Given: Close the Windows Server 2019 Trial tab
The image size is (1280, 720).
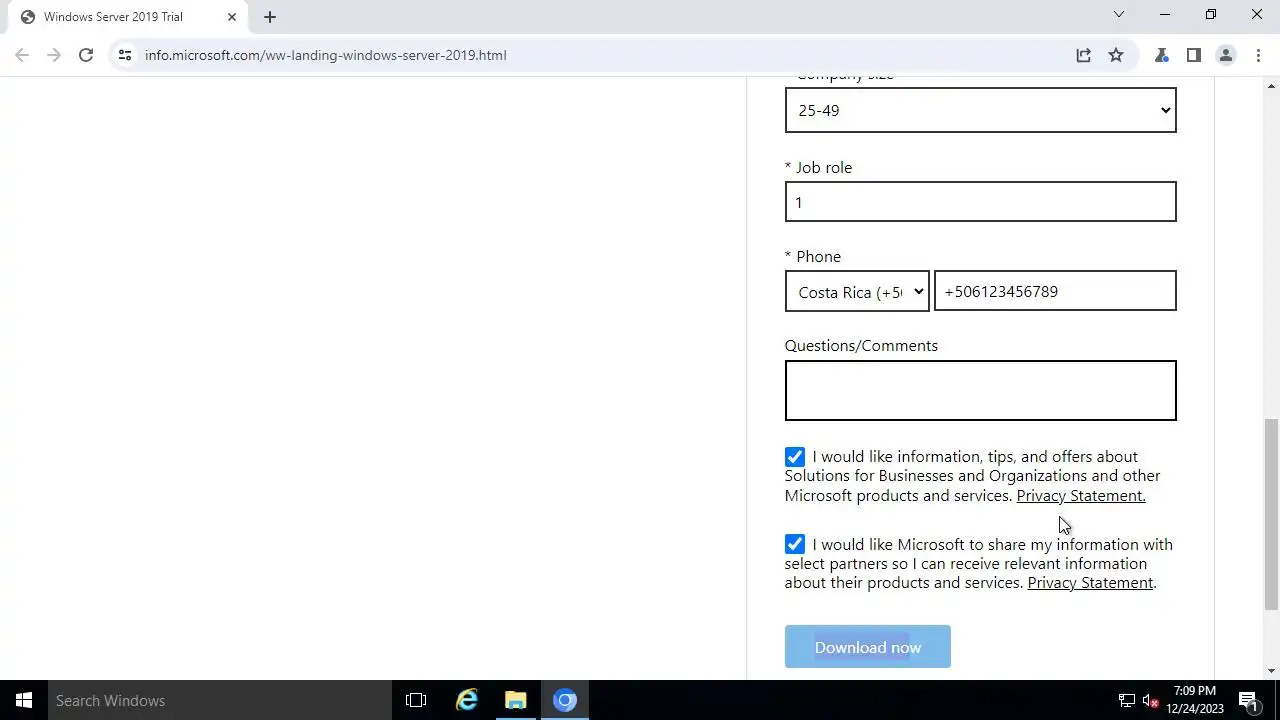Looking at the screenshot, I should tap(232, 17).
